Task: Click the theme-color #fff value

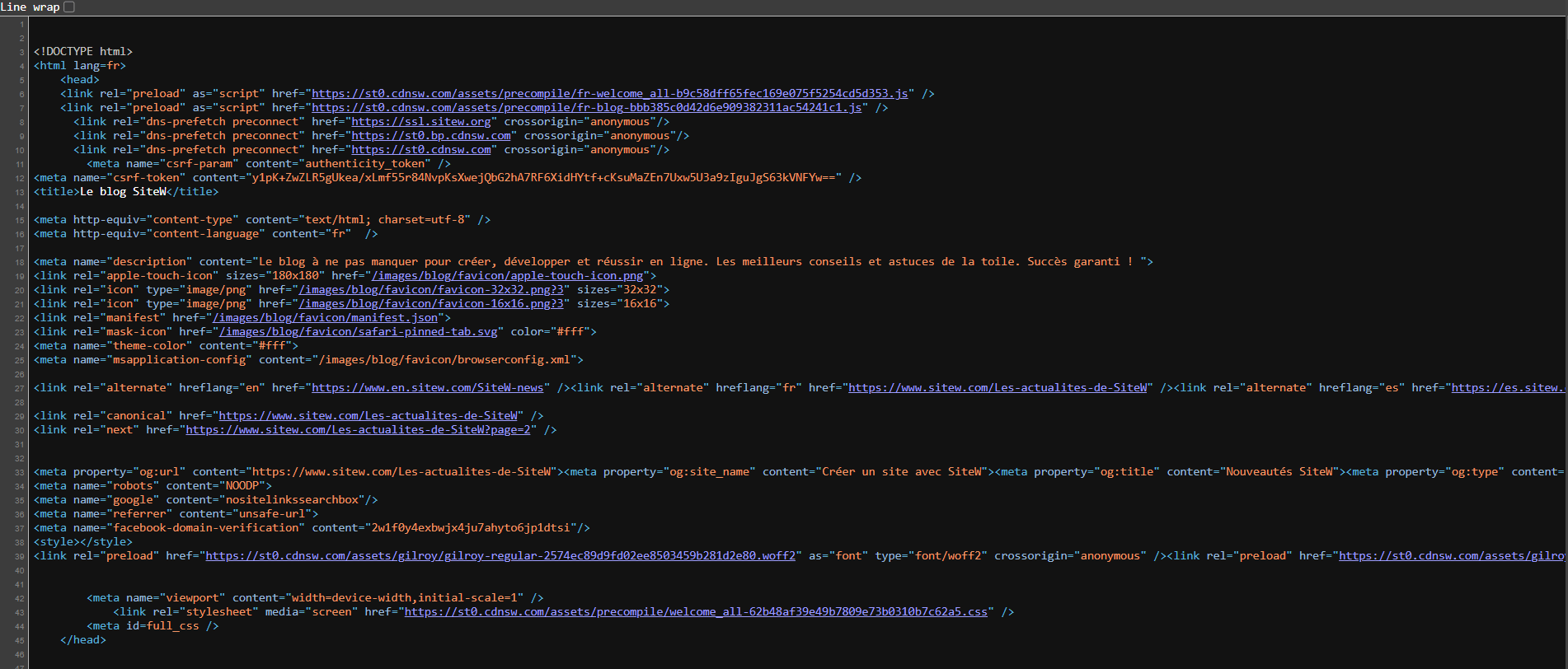Action: click(x=272, y=346)
